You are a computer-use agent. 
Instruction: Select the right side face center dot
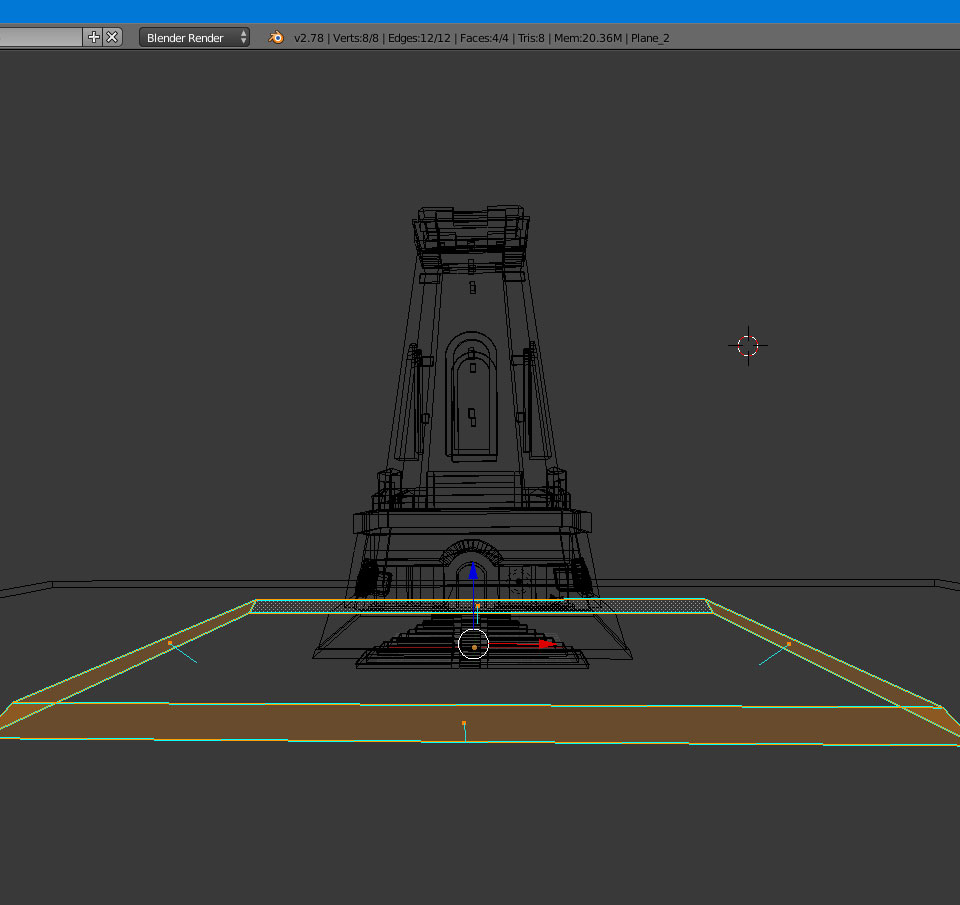(788, 644)
